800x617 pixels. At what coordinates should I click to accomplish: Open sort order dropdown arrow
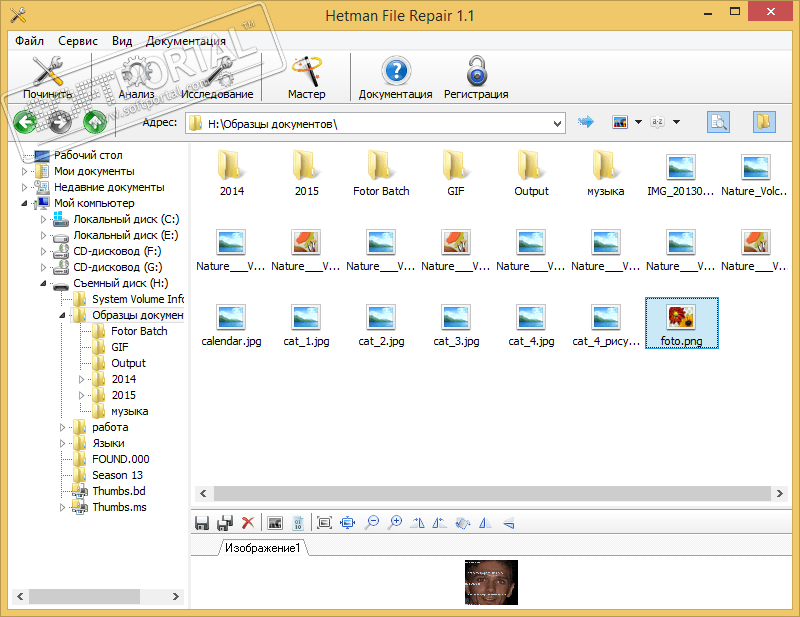click(x=677, y=122)
